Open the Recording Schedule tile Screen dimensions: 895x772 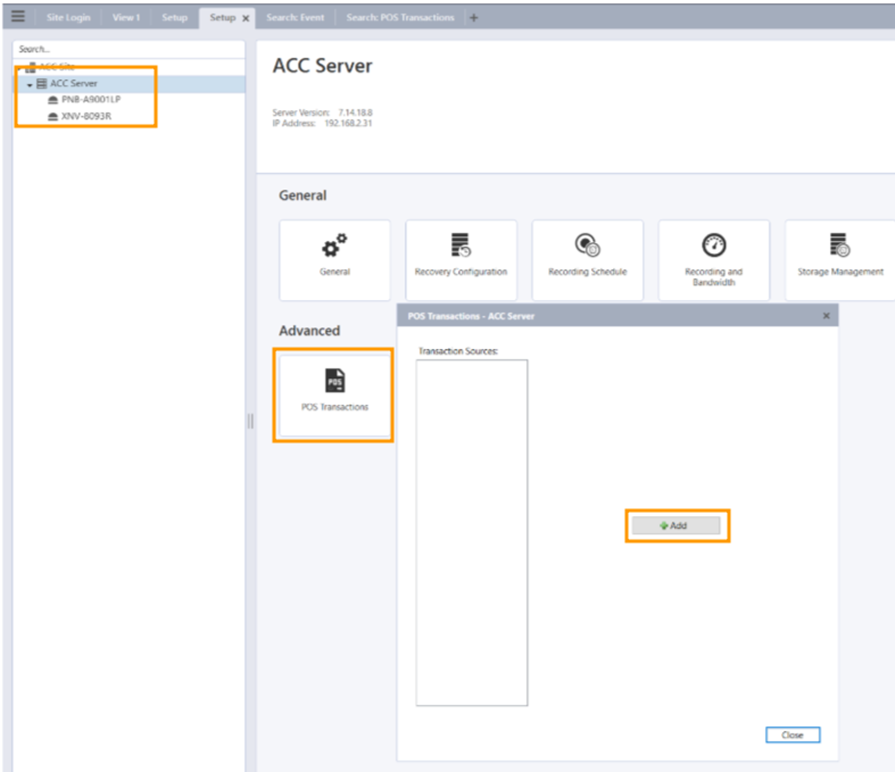[x=587, y=260]
